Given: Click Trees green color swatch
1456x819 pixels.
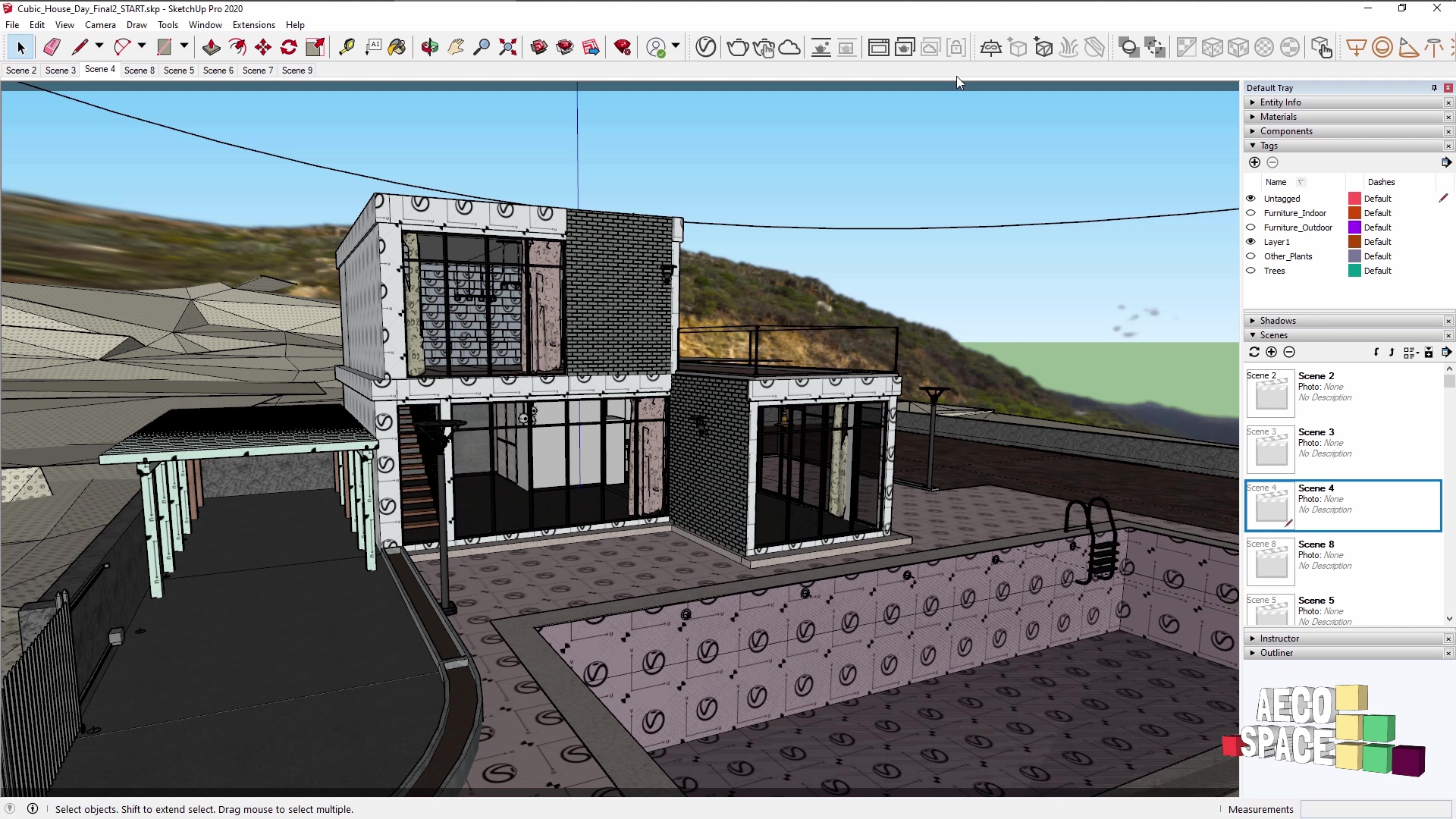Looking at the screenshot, I should point(1354,270).
